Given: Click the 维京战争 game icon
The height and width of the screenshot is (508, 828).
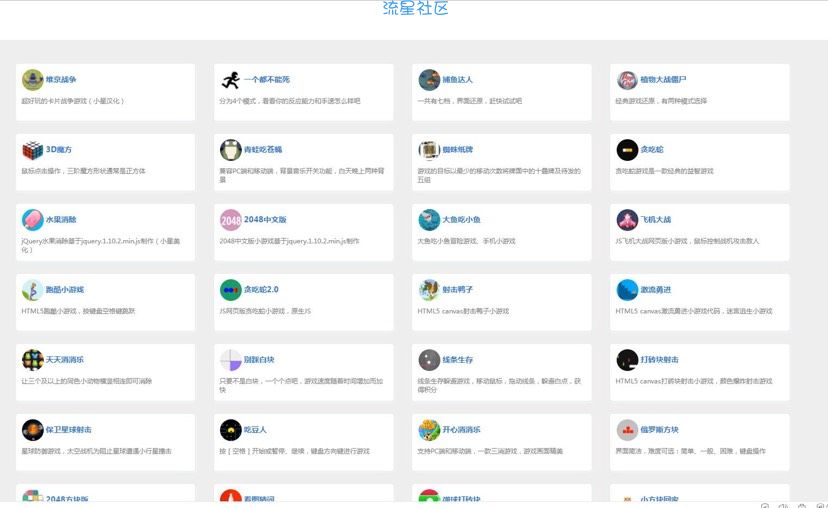Looking at the screenshot, I should click(x=32, y=80).
